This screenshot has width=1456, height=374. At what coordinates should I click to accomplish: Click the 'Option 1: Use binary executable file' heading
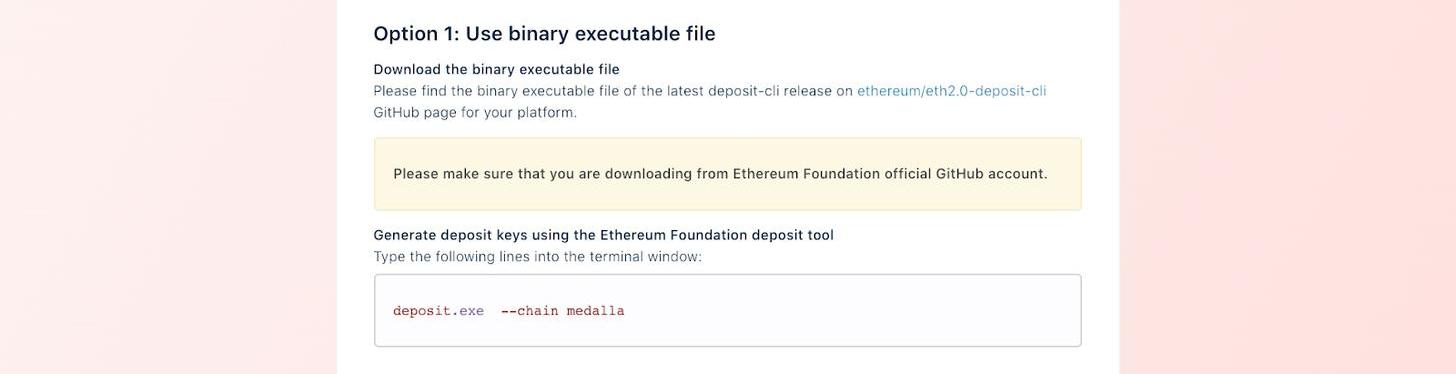544,33
